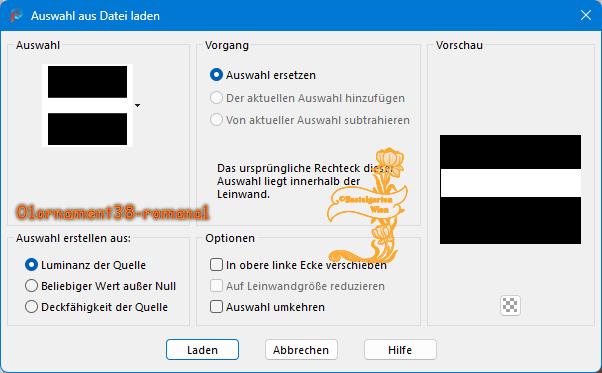Click the white stripe in the preview

click(510, 183)
